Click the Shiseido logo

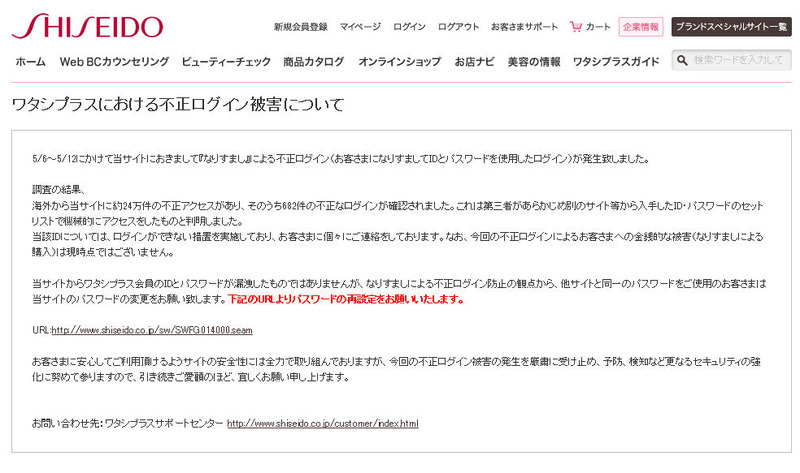click(89, 26)
